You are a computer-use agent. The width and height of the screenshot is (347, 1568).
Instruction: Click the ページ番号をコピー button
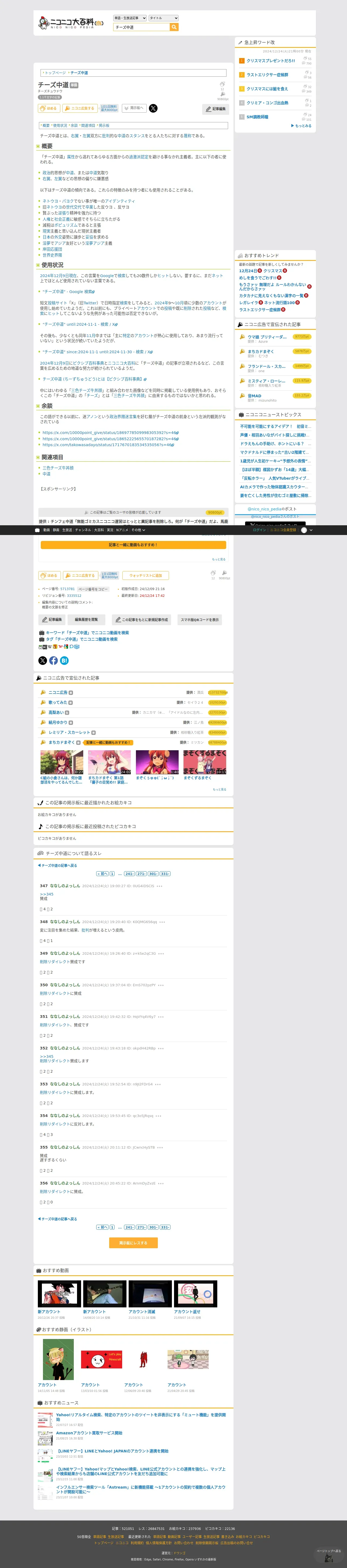(93, 589)
